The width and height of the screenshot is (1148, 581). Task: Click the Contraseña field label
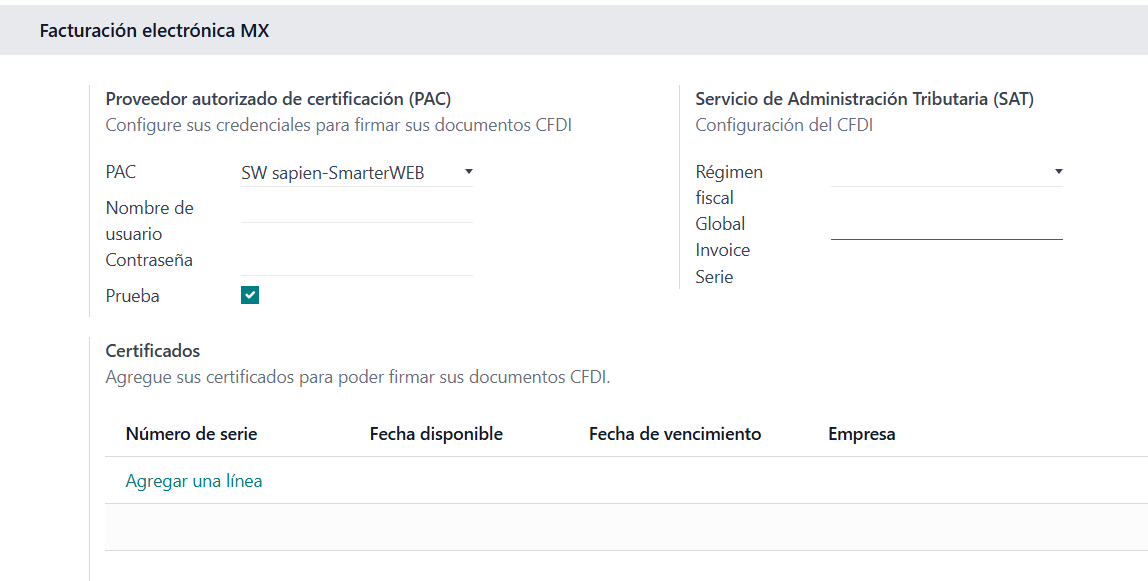pos(149,260)
